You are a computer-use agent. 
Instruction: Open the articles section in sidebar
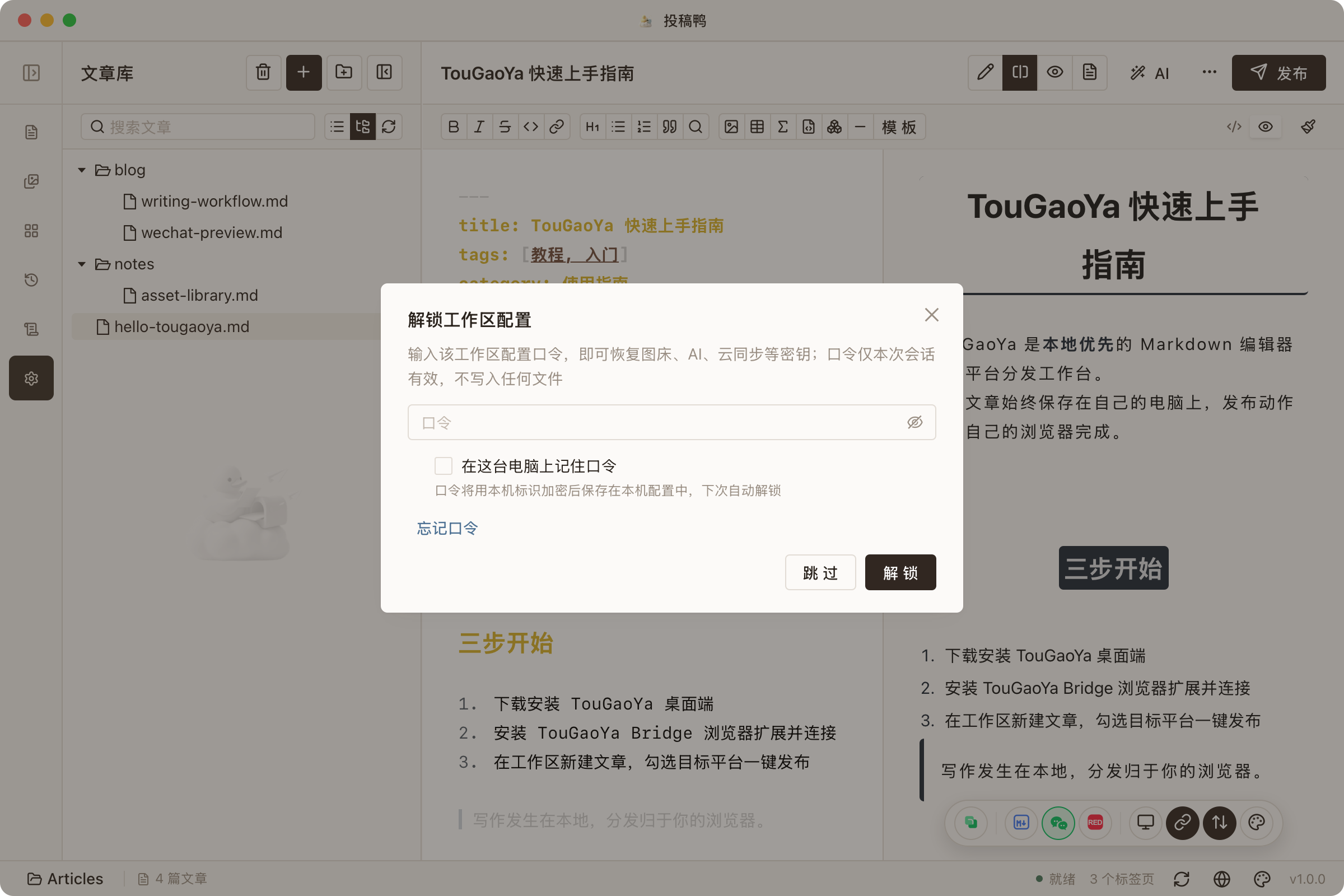point(31,132)
